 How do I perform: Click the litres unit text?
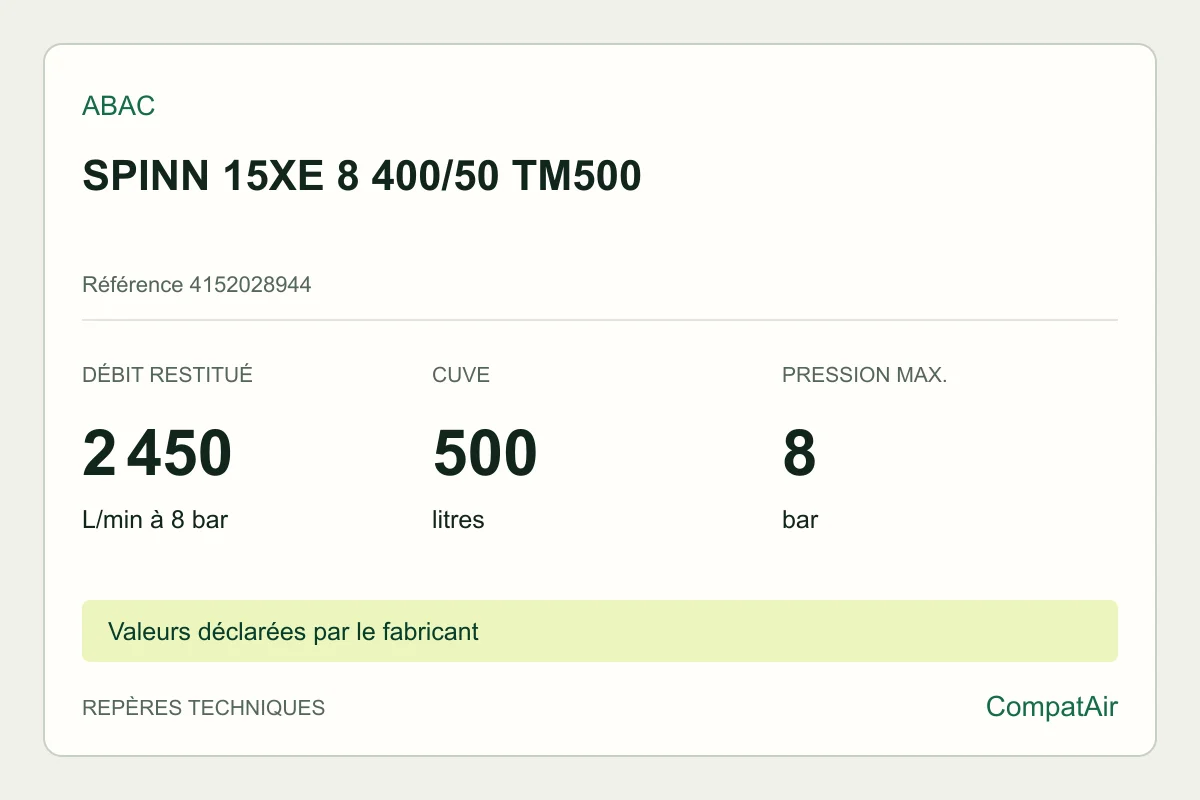458,520
